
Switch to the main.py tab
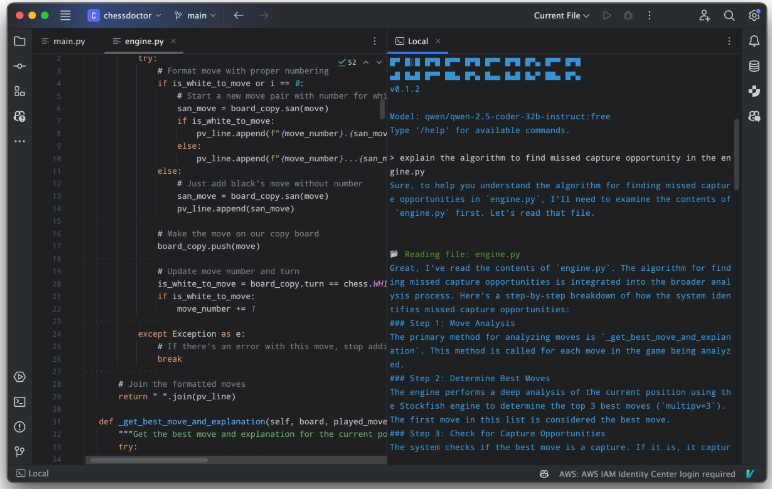[64, 41]
